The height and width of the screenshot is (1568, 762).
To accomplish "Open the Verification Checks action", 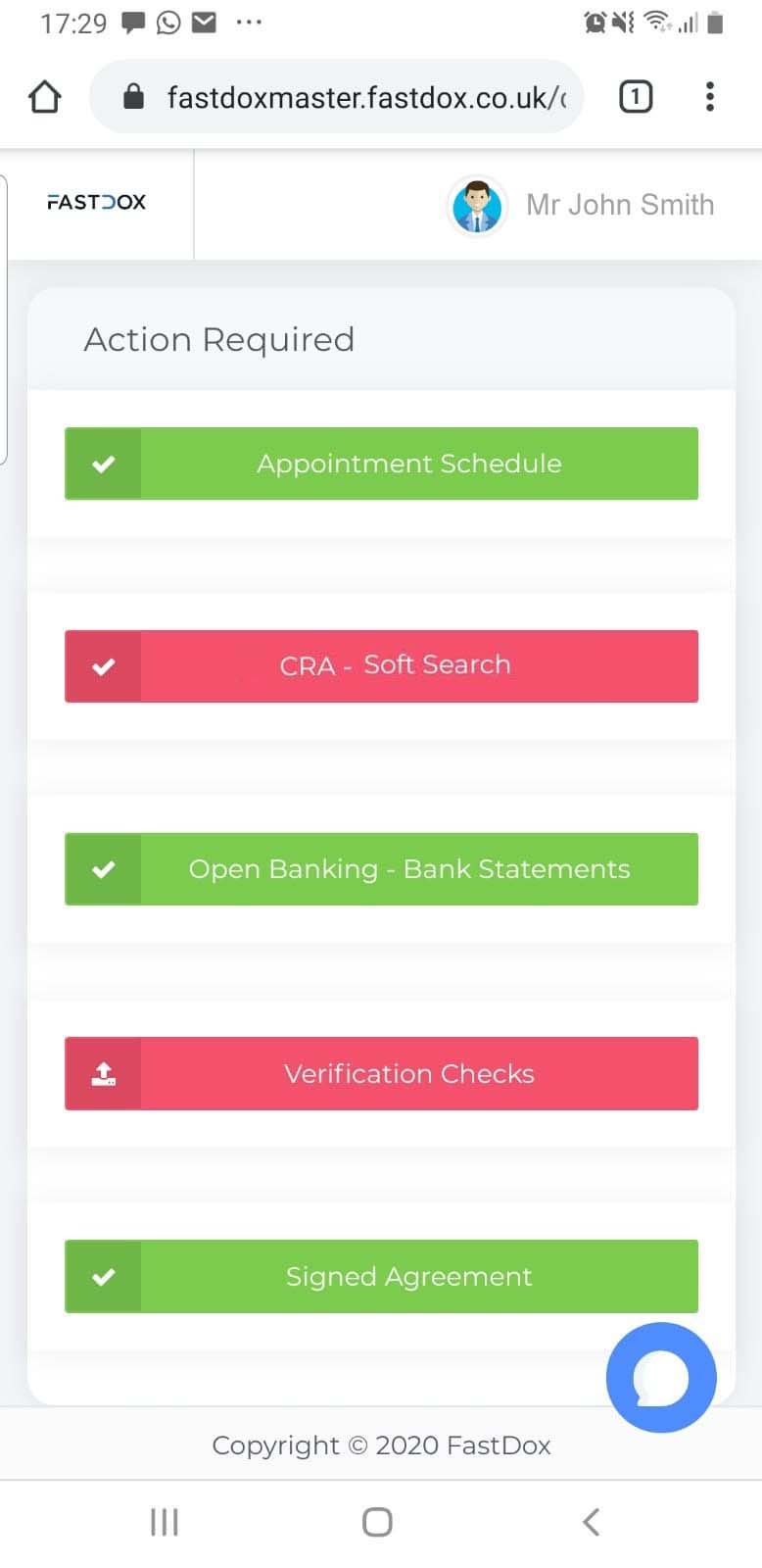I will [x=409, y=1074].
